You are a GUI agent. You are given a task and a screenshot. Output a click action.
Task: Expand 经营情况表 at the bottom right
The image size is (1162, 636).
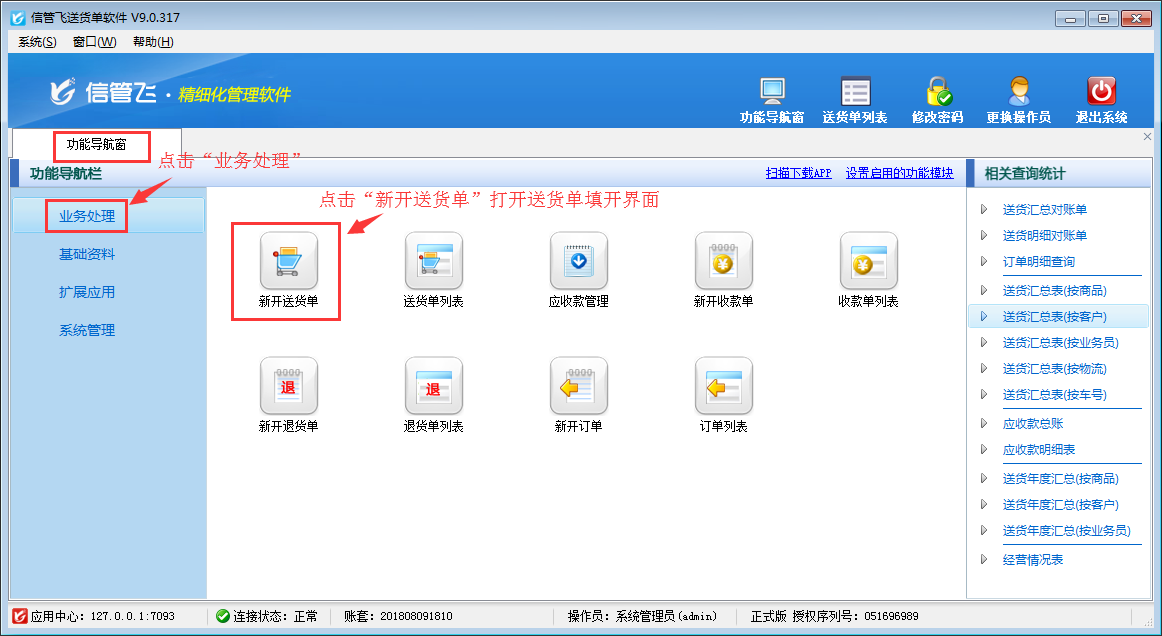1028,561
